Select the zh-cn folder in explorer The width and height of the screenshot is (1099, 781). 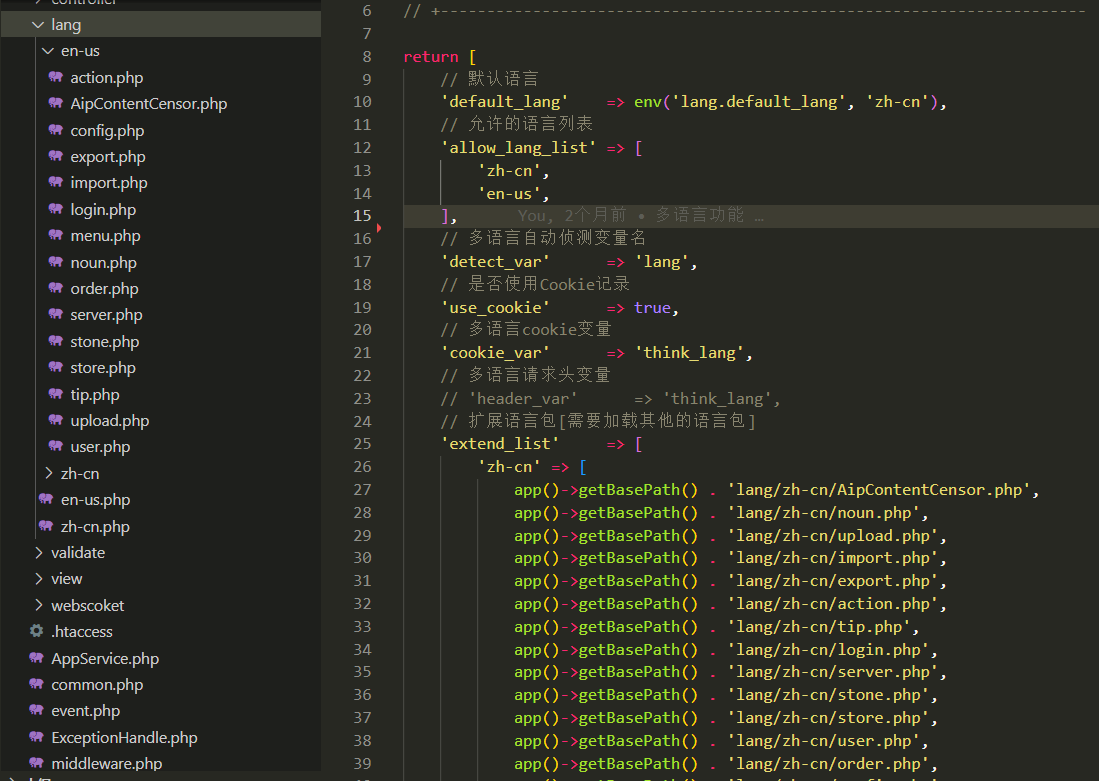(80, 474)
